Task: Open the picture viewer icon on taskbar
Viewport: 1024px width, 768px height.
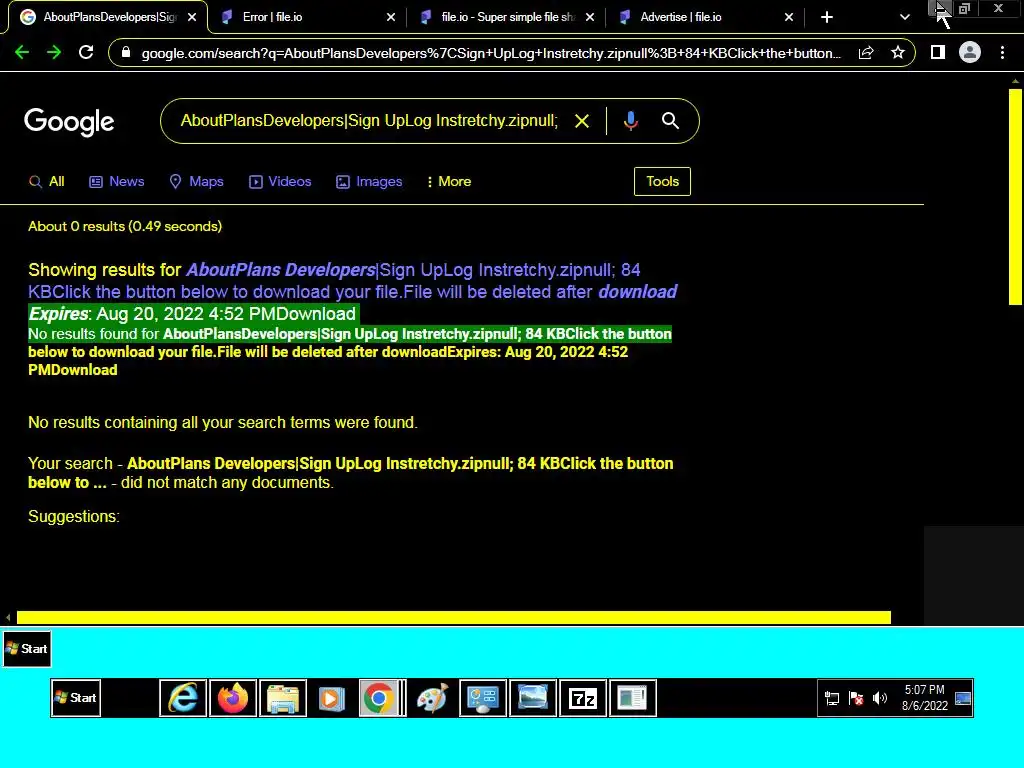Action: [x=533, y=698]
